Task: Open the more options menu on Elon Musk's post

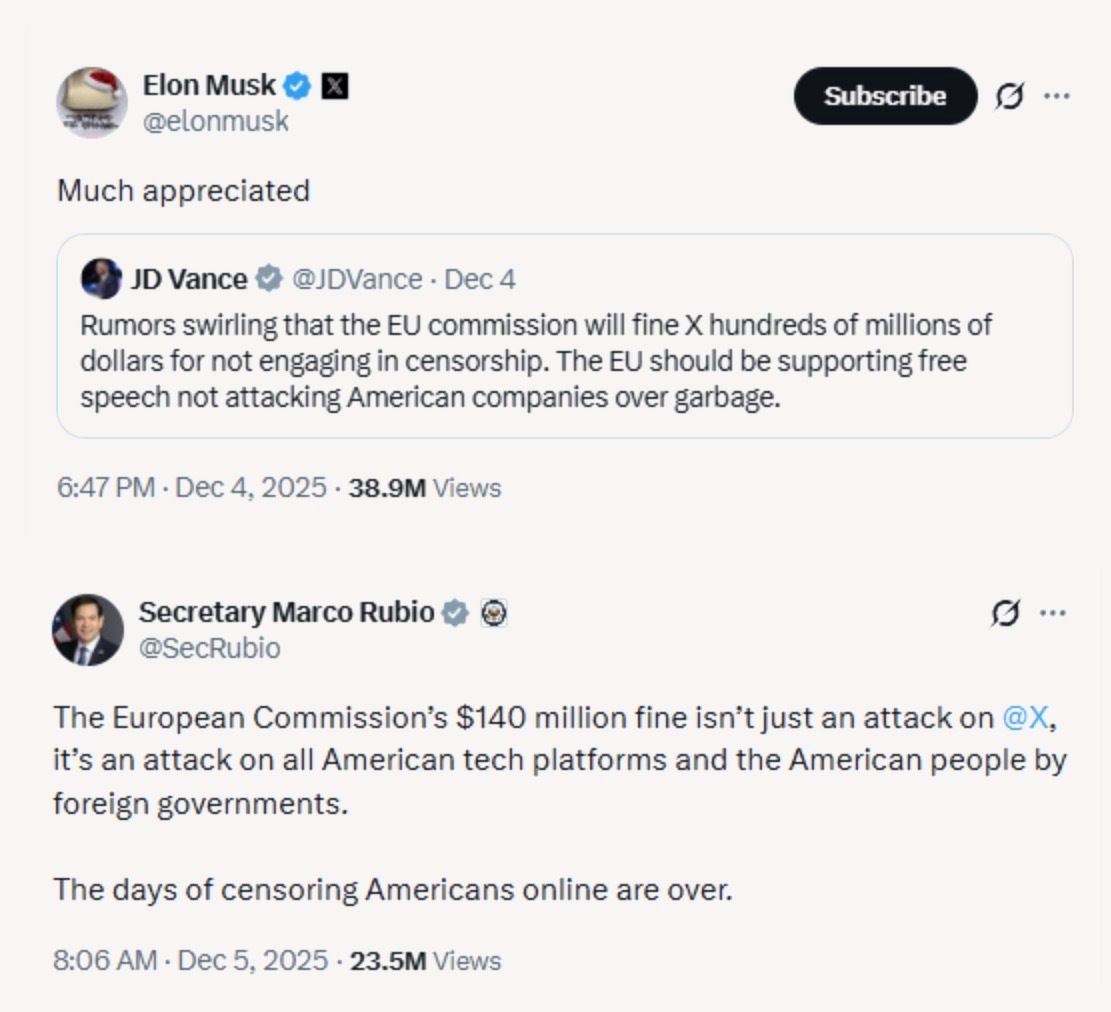Action: 1056,96
